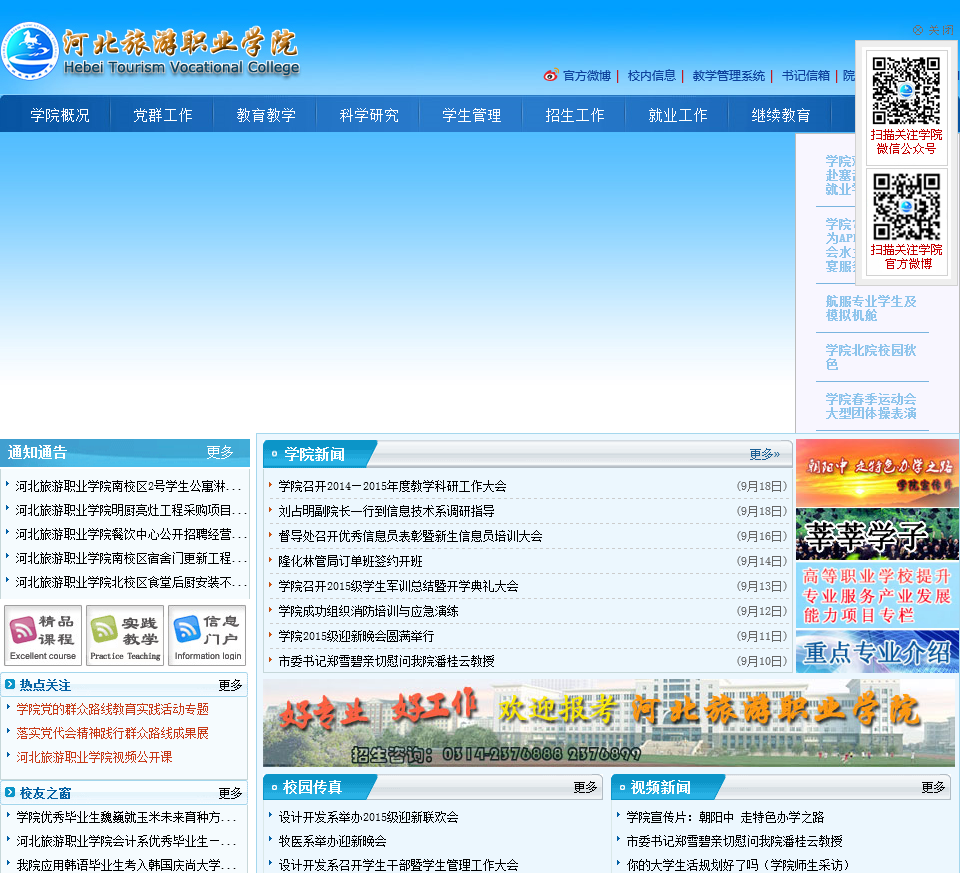The height and width of the screenshot is (873, 960).
Task: Open the 继续教育 menu
Action: [780, 115]
